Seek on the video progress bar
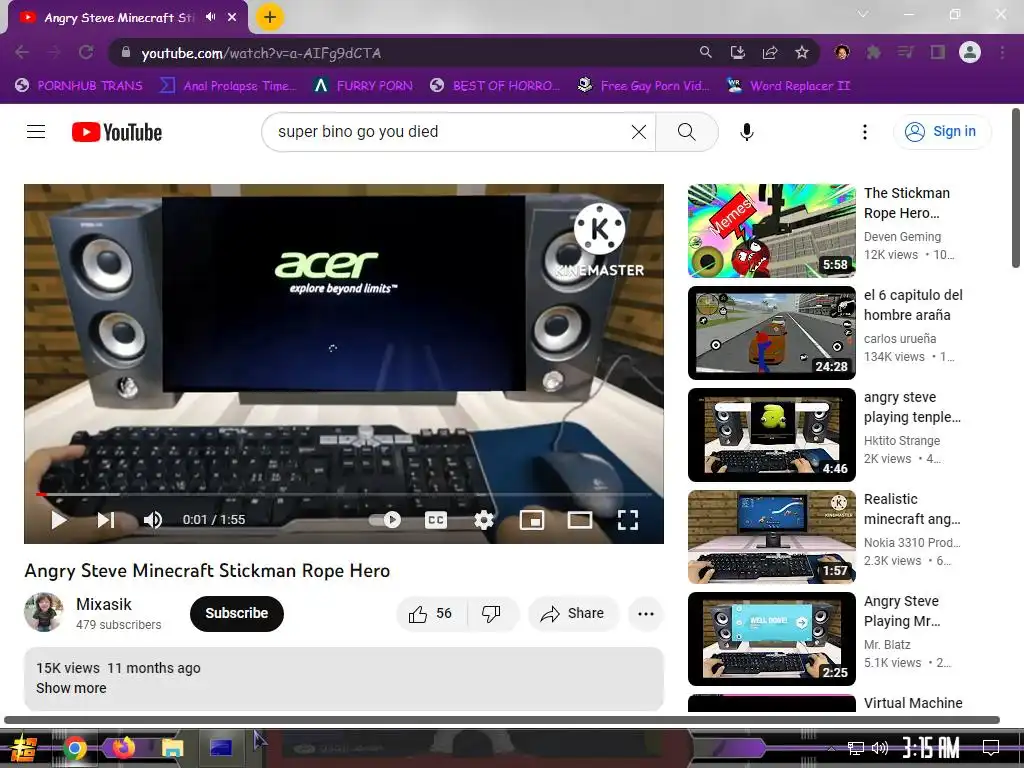Image resolution: width=1024 pixels, height=768 pixels. pos(344,494)
